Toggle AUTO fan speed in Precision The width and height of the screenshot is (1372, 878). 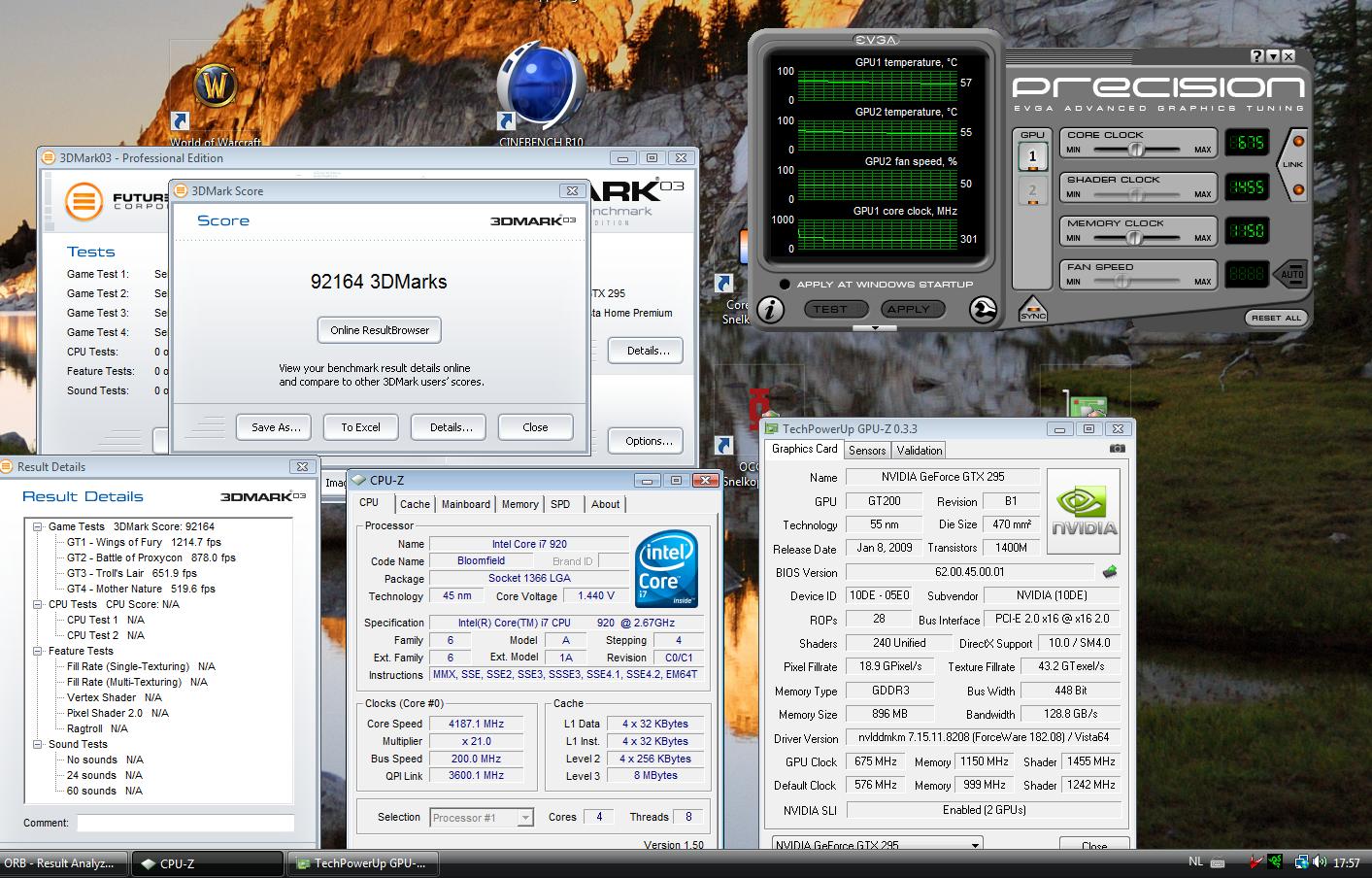point(1291,274)
